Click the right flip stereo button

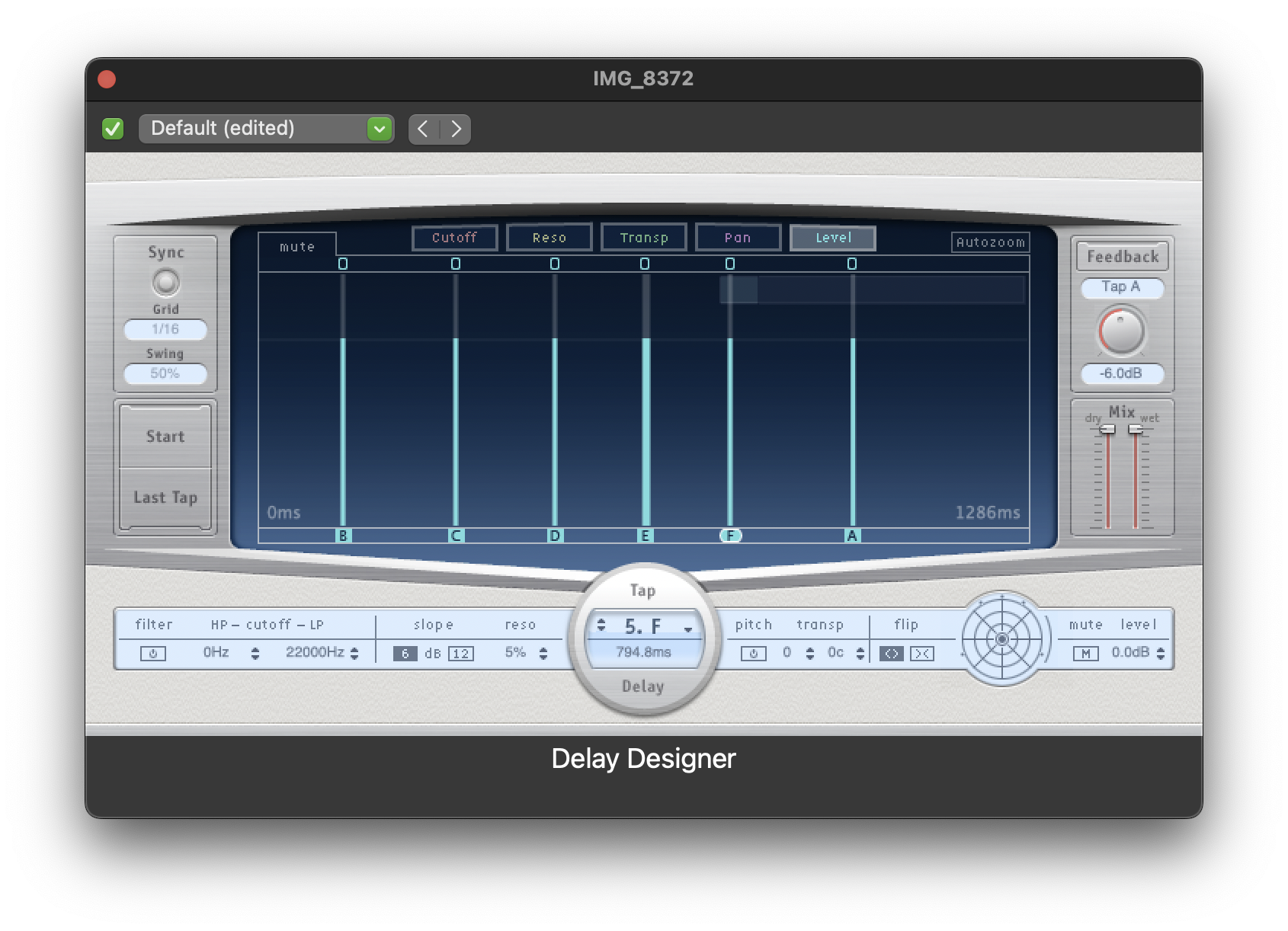click(922, 654)
